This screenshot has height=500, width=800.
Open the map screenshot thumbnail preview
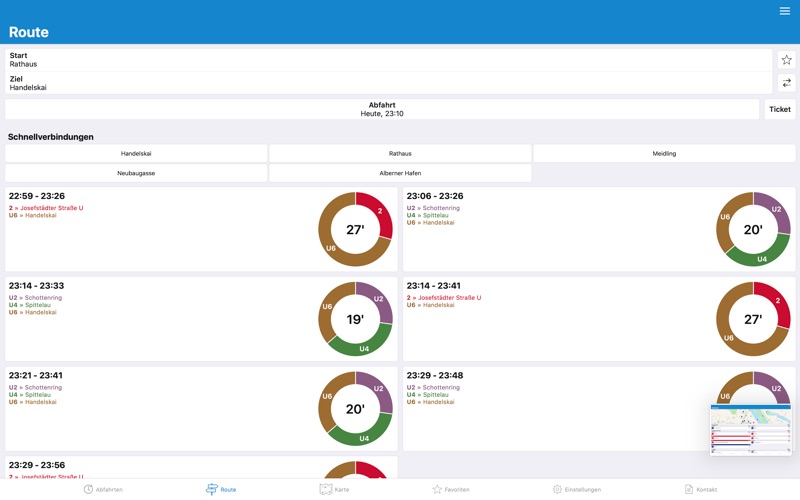click(x=751, y=430)
